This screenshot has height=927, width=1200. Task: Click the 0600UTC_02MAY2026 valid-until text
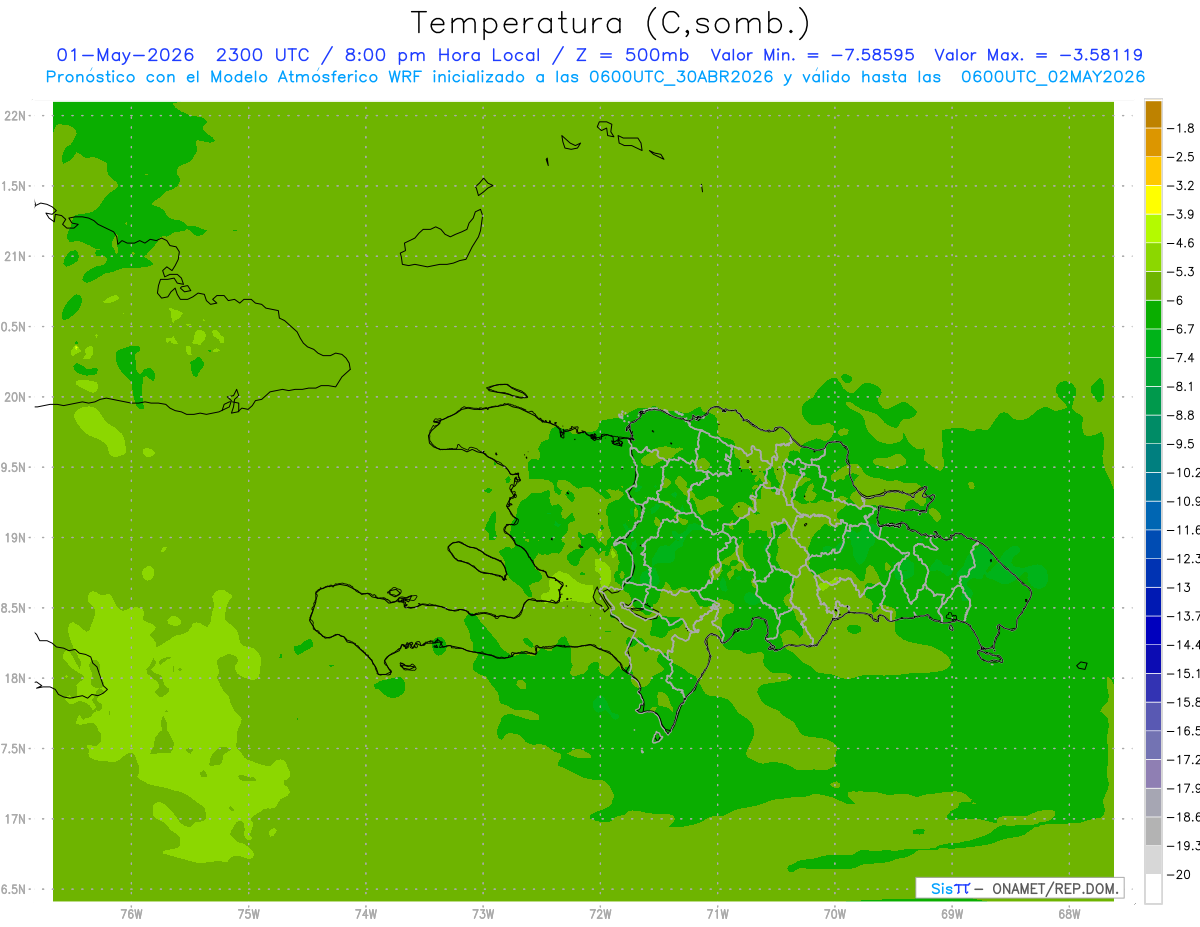(1053, 77)
